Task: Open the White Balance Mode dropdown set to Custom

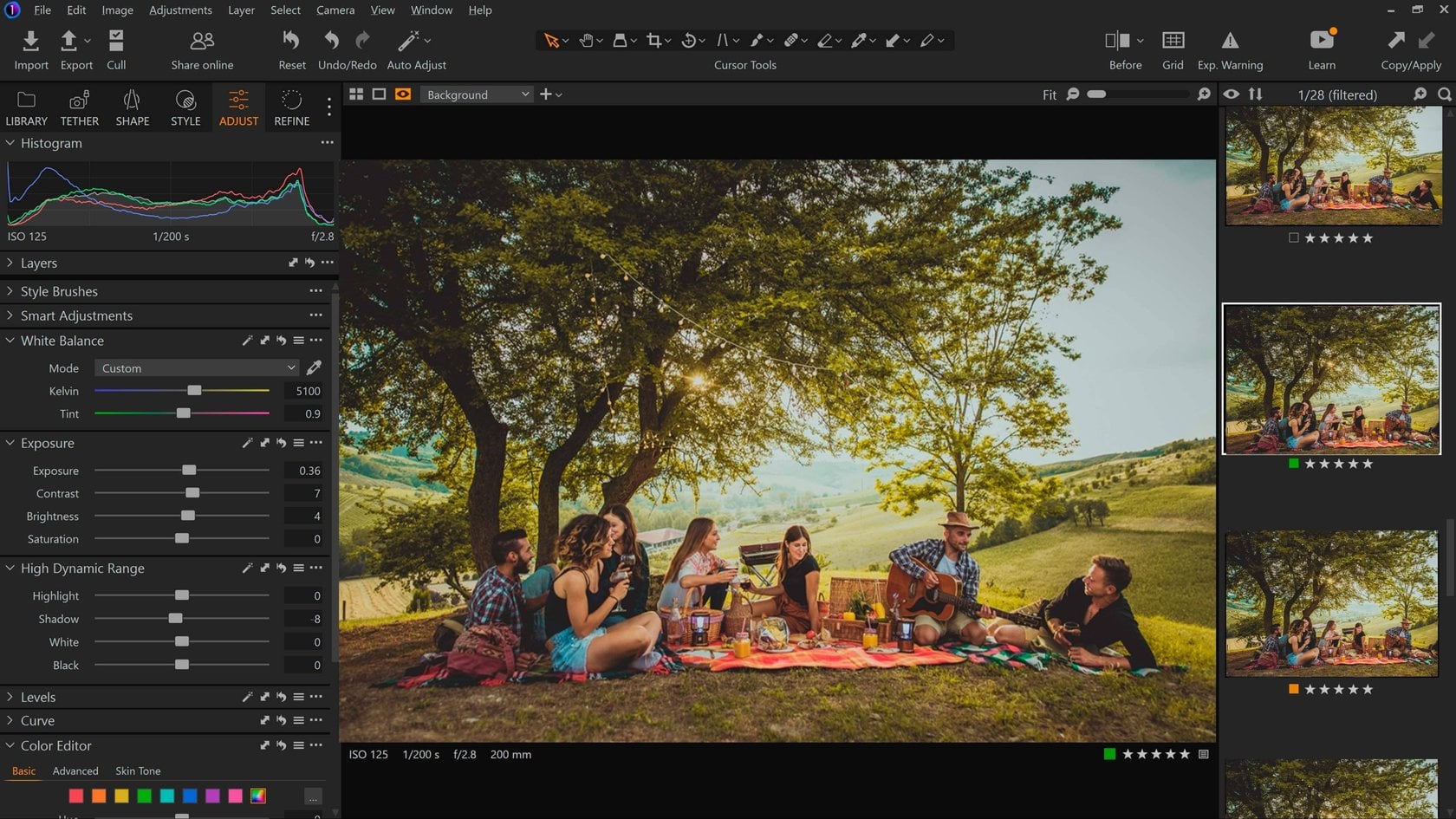Action: pyautogui.click(x=196, y=367)
